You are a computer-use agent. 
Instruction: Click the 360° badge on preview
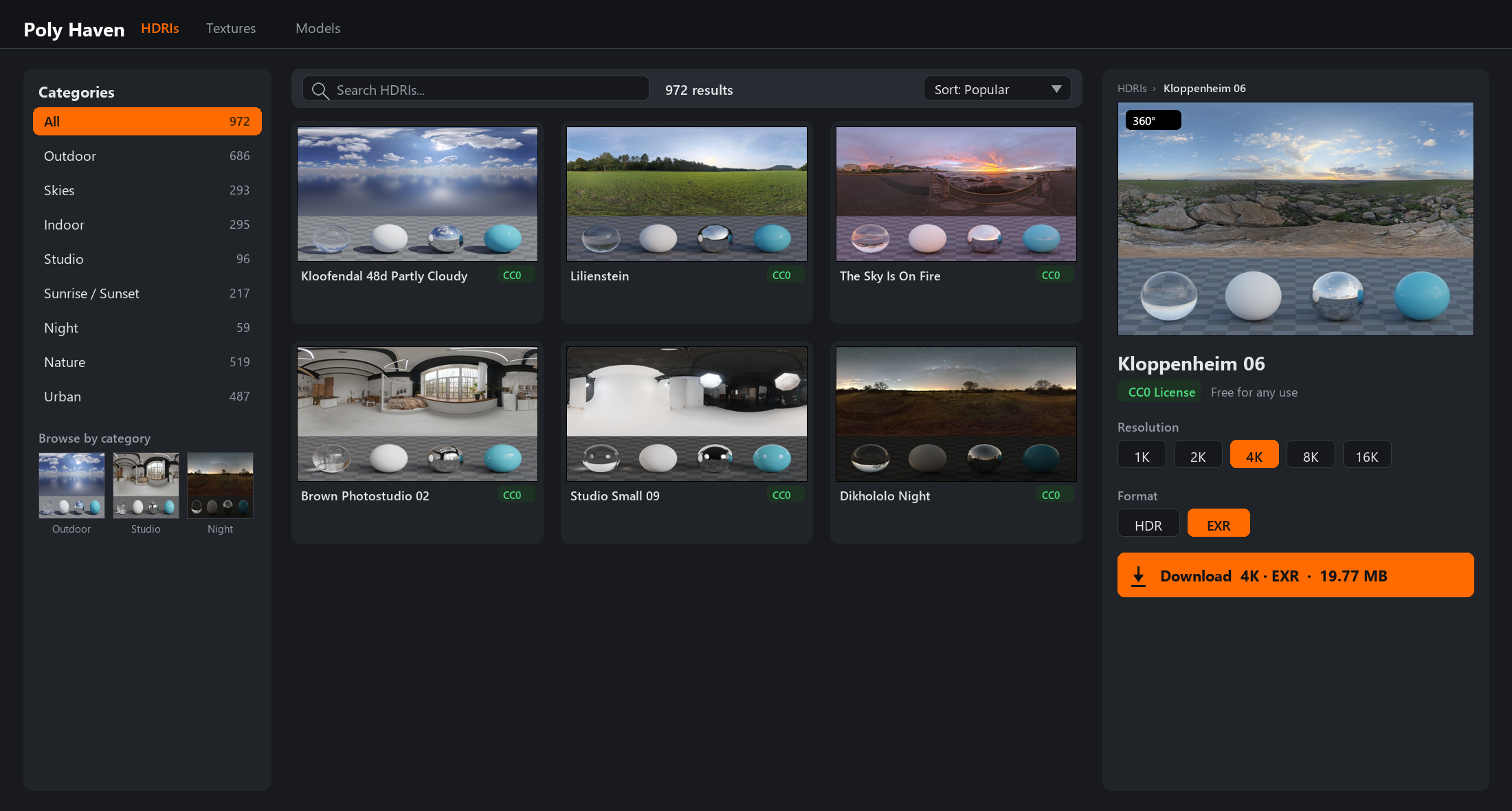pos(1153,120)
